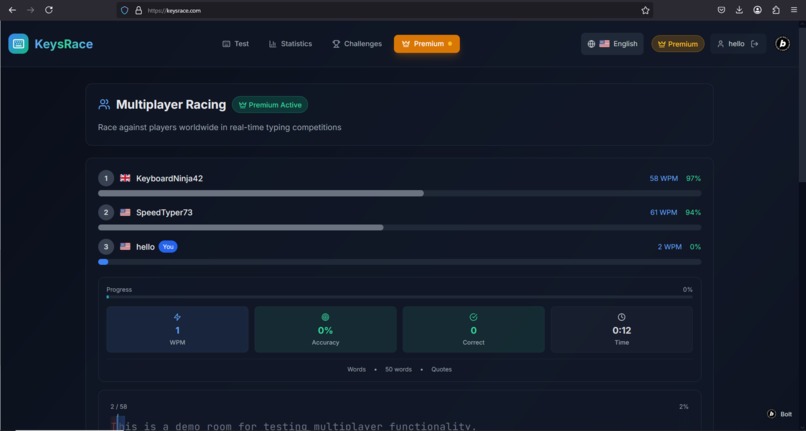Open the Pocket save icon
Image resolution: width=806 pixels, height=431 pixels.
[721, 10]
